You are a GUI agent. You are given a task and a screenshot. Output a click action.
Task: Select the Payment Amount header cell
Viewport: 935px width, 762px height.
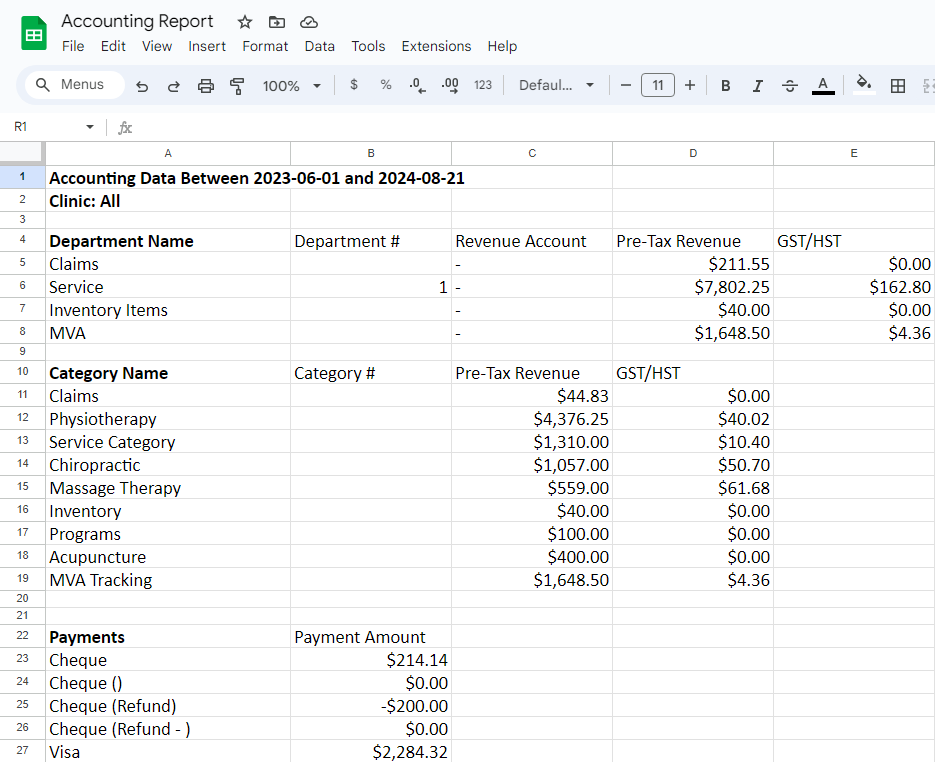pyautogui.click(x=371, y=637)
